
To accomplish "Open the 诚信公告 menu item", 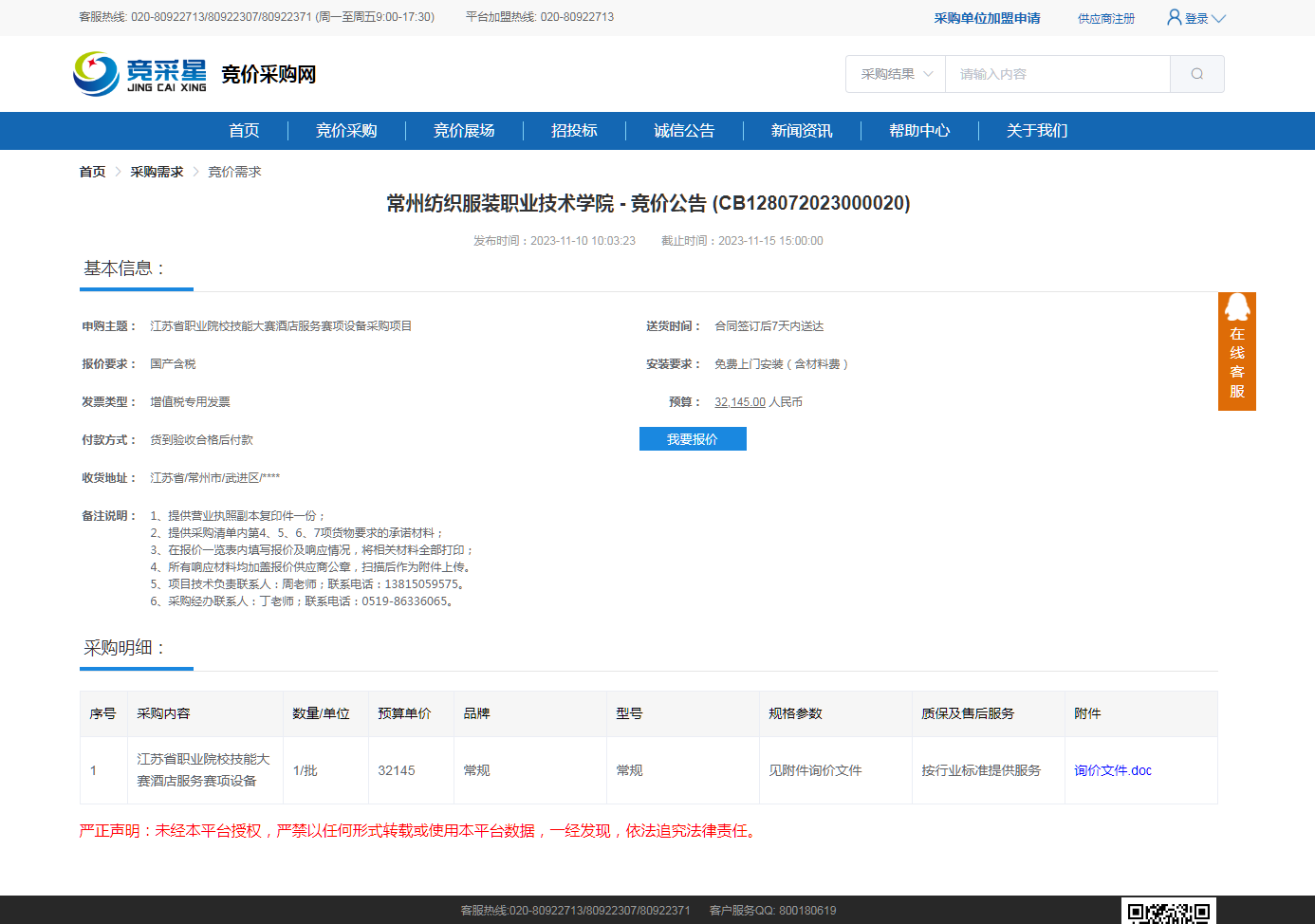I will pos(684,131).
